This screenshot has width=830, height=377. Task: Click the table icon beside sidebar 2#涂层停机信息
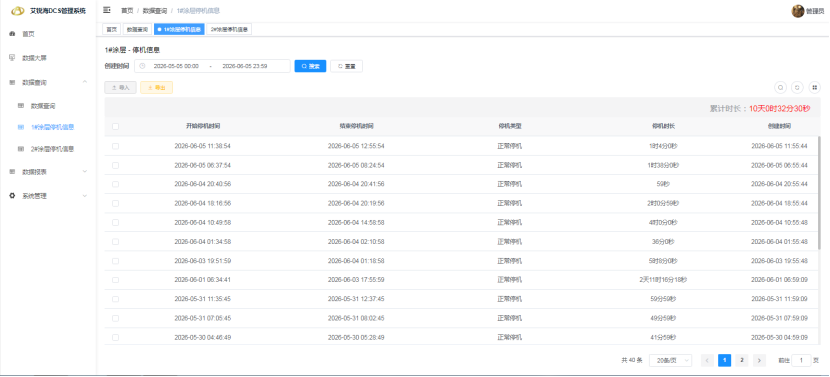click(x=21, y=149)
